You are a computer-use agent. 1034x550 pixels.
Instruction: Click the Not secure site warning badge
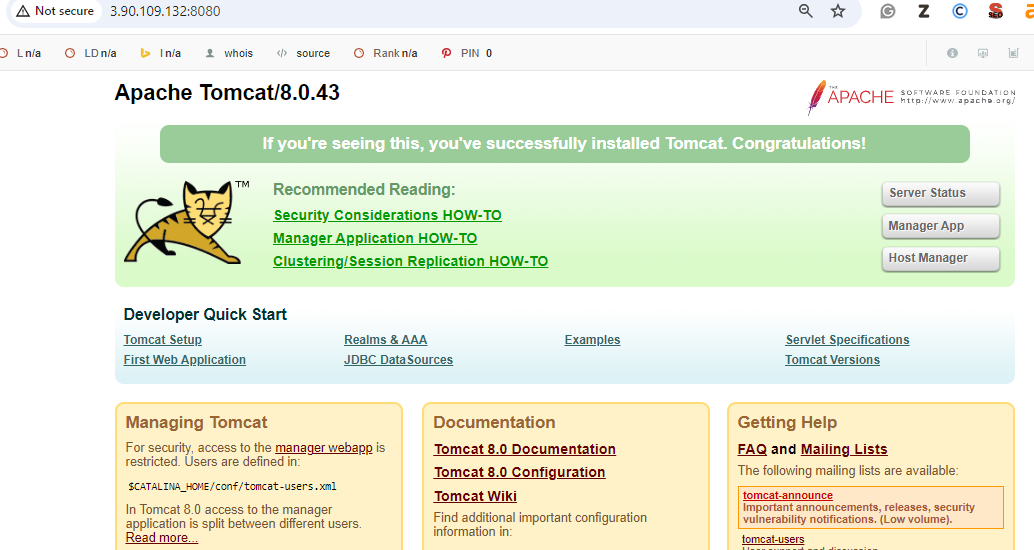(x=55, y=11)
